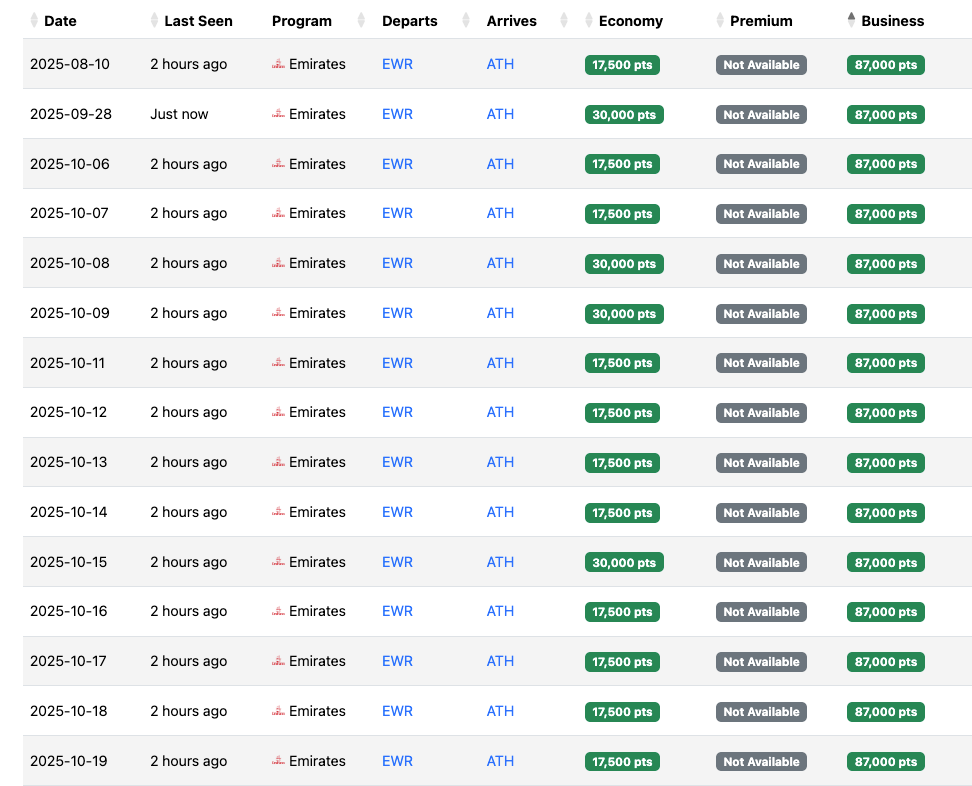
Task: Click Emirates logo in 2025-10-18 row
Action: pyautogui.click(x=278, y=711)
